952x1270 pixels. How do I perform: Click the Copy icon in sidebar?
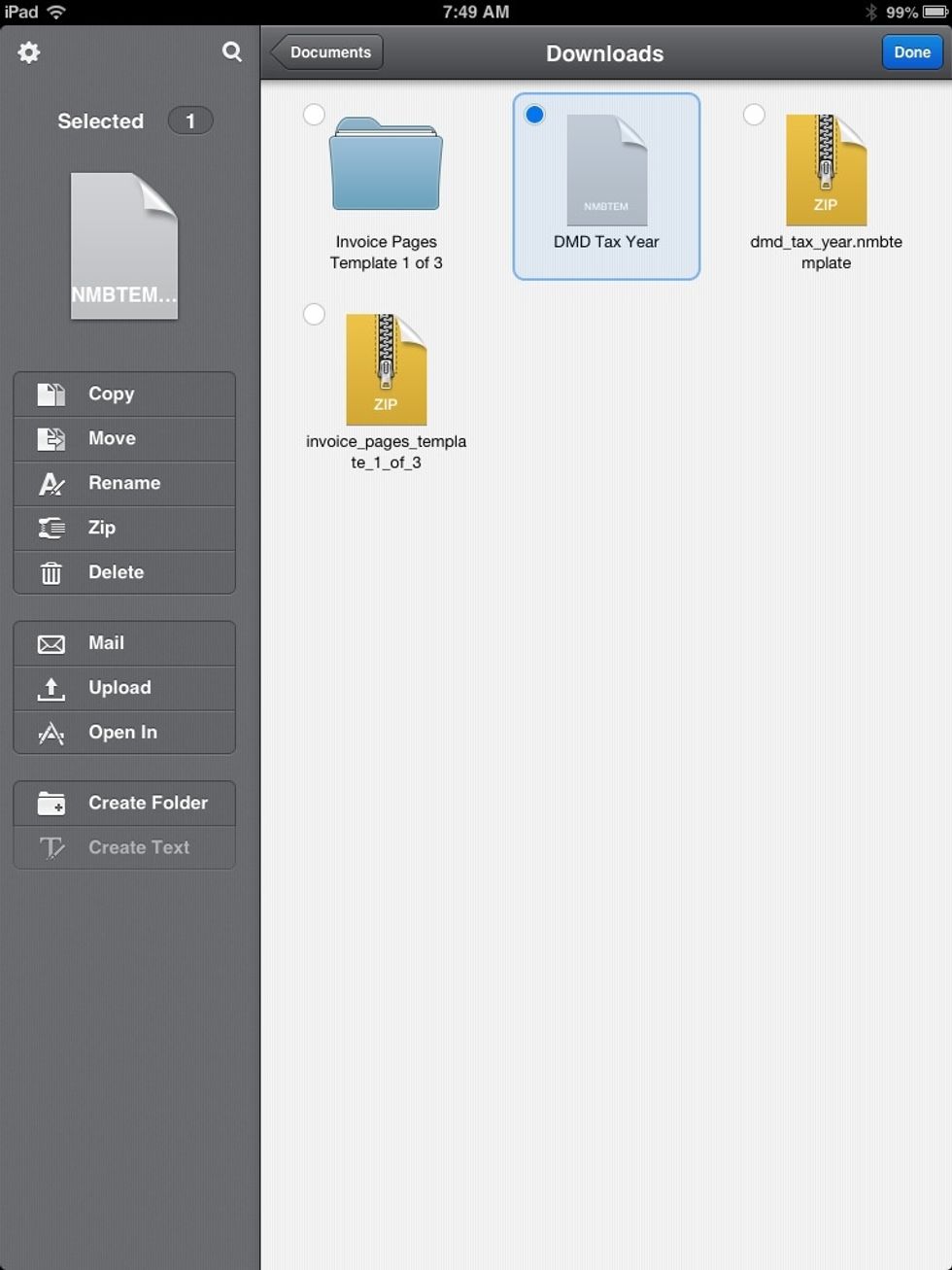[51, 394]
